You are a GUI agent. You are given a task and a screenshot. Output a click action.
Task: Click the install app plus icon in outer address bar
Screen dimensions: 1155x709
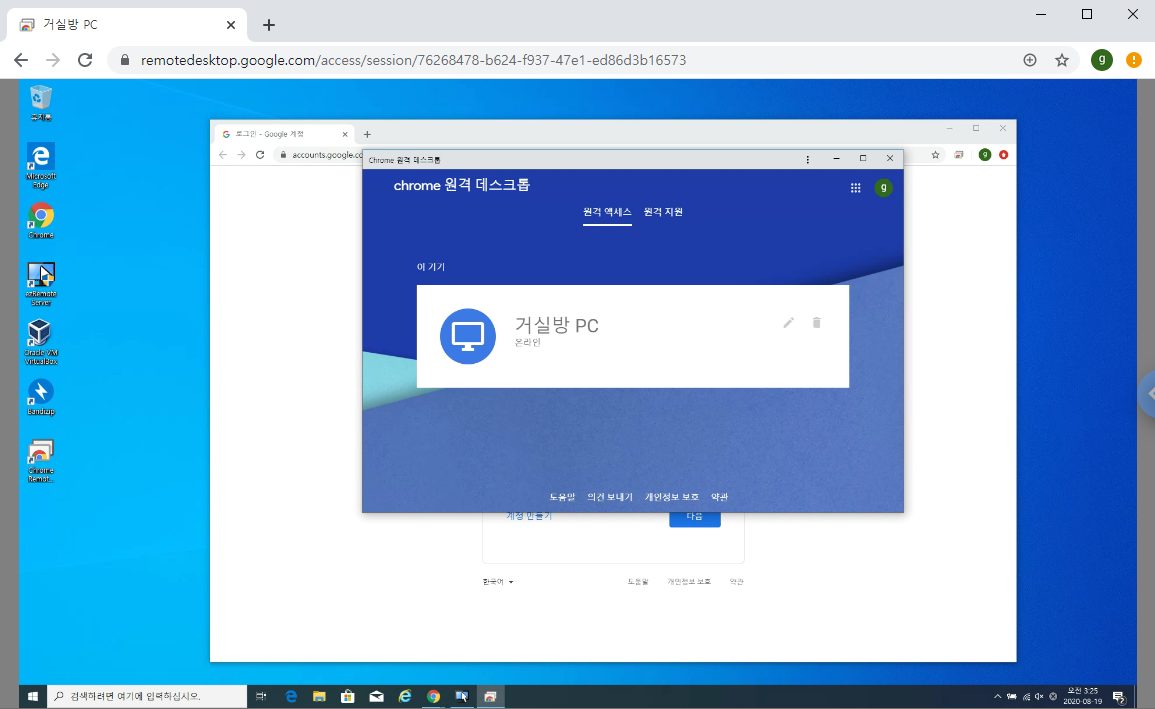tap(1030, 60)
